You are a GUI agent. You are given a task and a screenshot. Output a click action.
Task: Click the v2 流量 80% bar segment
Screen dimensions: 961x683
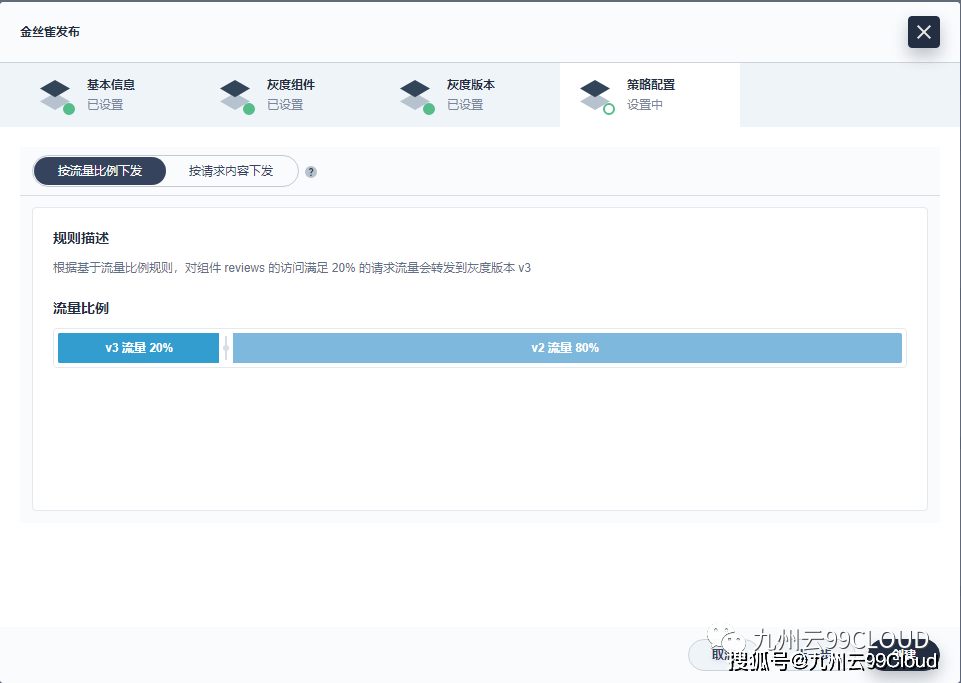pos(567,348)
